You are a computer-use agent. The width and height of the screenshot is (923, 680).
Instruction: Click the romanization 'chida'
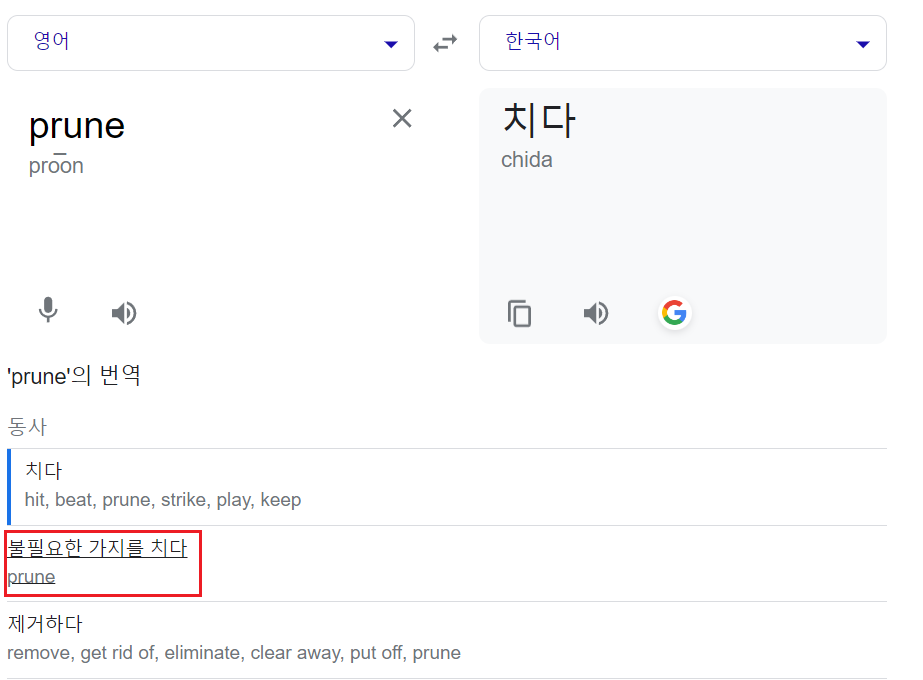coord(527,160)
